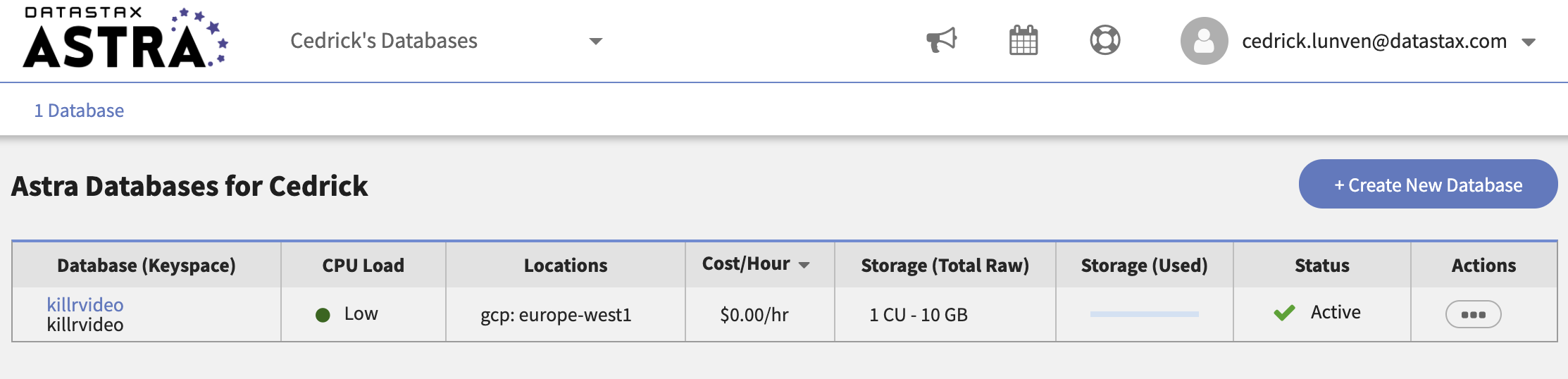
Task: Sort by Cost/Hour column arrow
Action: [804, 265]
